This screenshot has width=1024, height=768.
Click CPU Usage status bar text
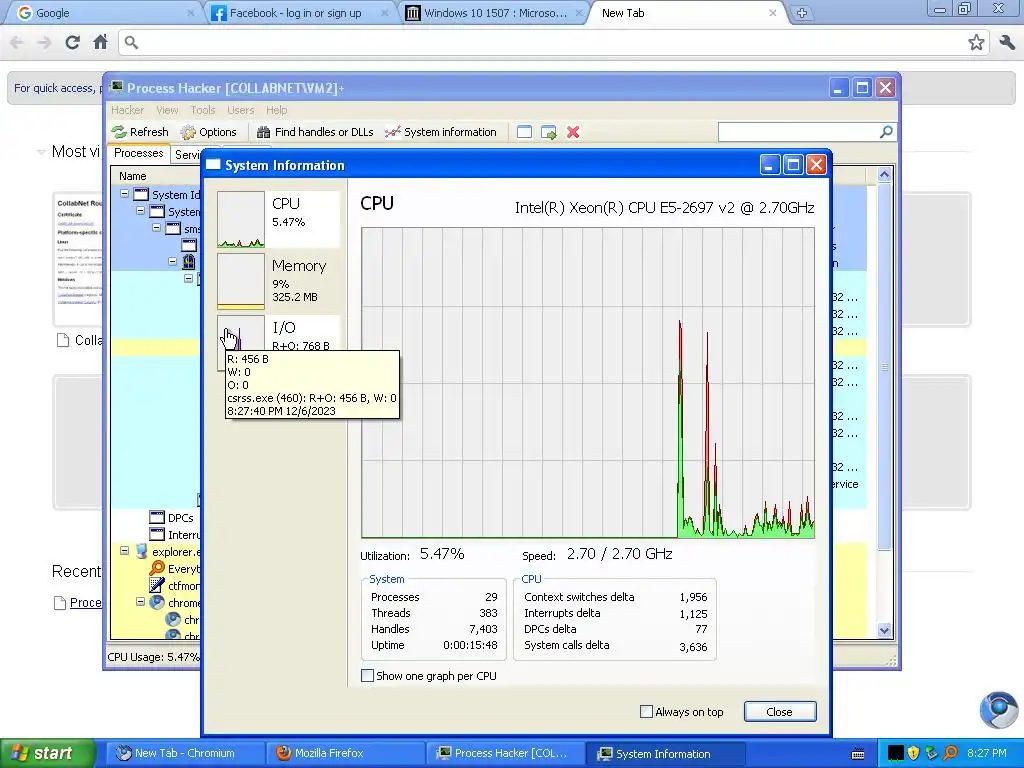(x=153, y=657)
